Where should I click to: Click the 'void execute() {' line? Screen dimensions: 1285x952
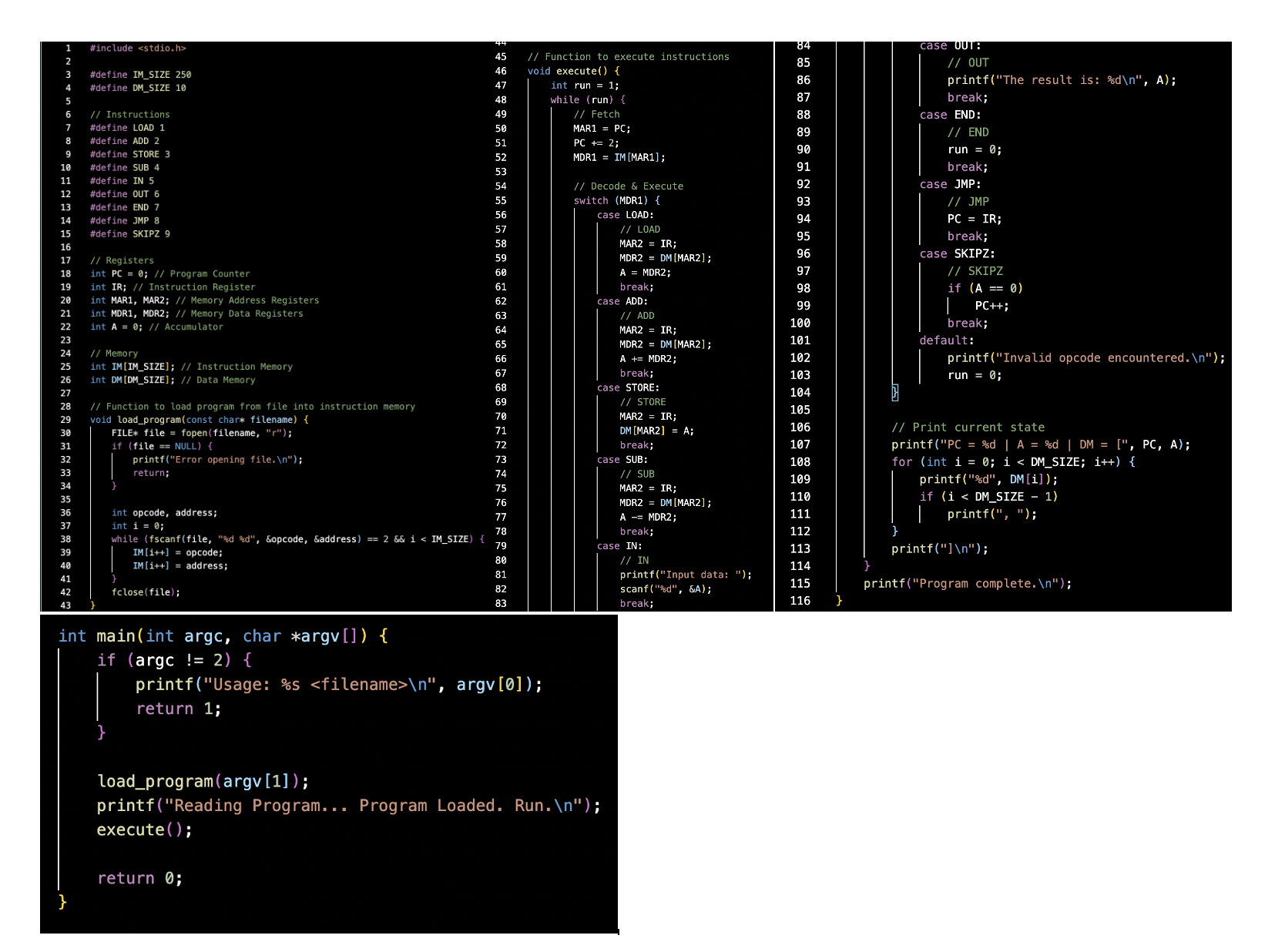[x=573, y=71]
